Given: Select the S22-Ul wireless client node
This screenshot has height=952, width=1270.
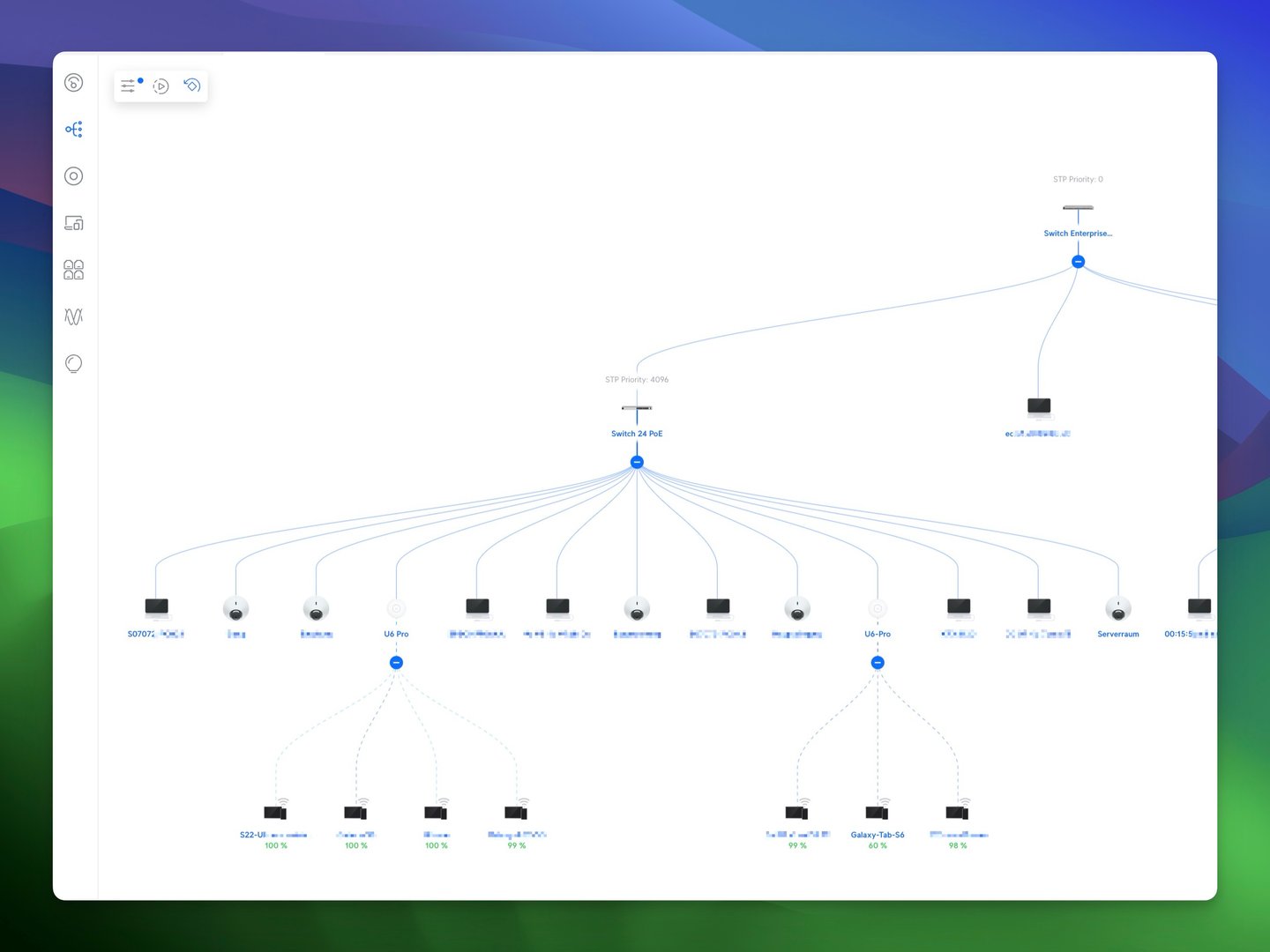Looking at the screenshot, I should 276,813.
